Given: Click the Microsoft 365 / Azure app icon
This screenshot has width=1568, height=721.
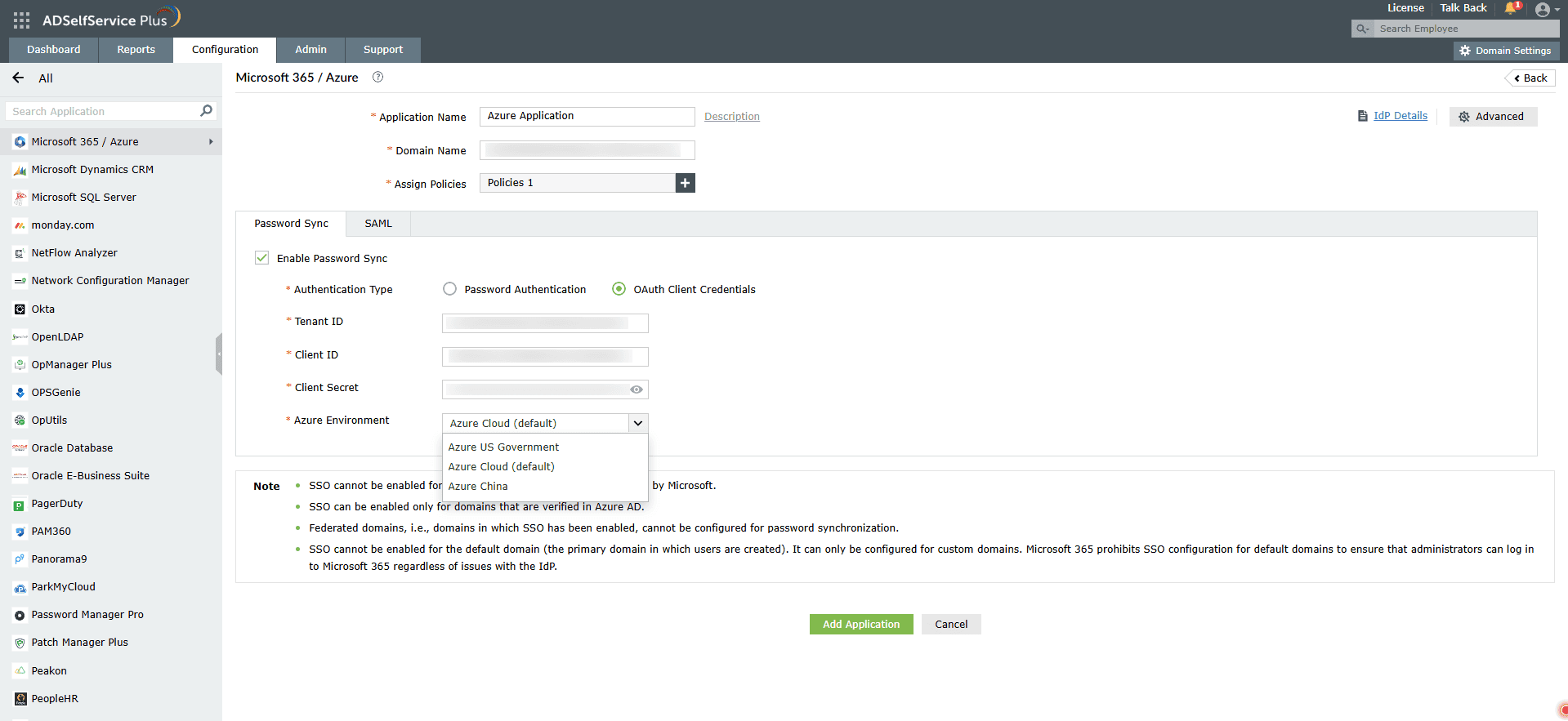Looking at the screenshot, I should pyautogui.click(x=20, y=142).
